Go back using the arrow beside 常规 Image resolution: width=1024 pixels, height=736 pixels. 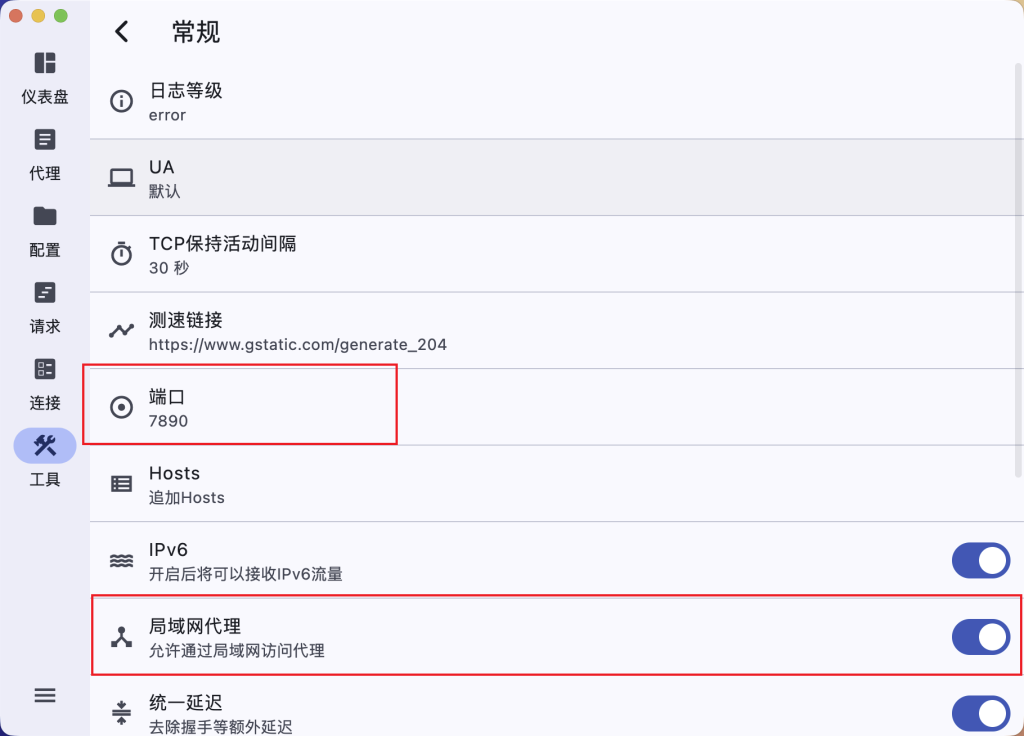pyautogui.click(x=121, y=31)
